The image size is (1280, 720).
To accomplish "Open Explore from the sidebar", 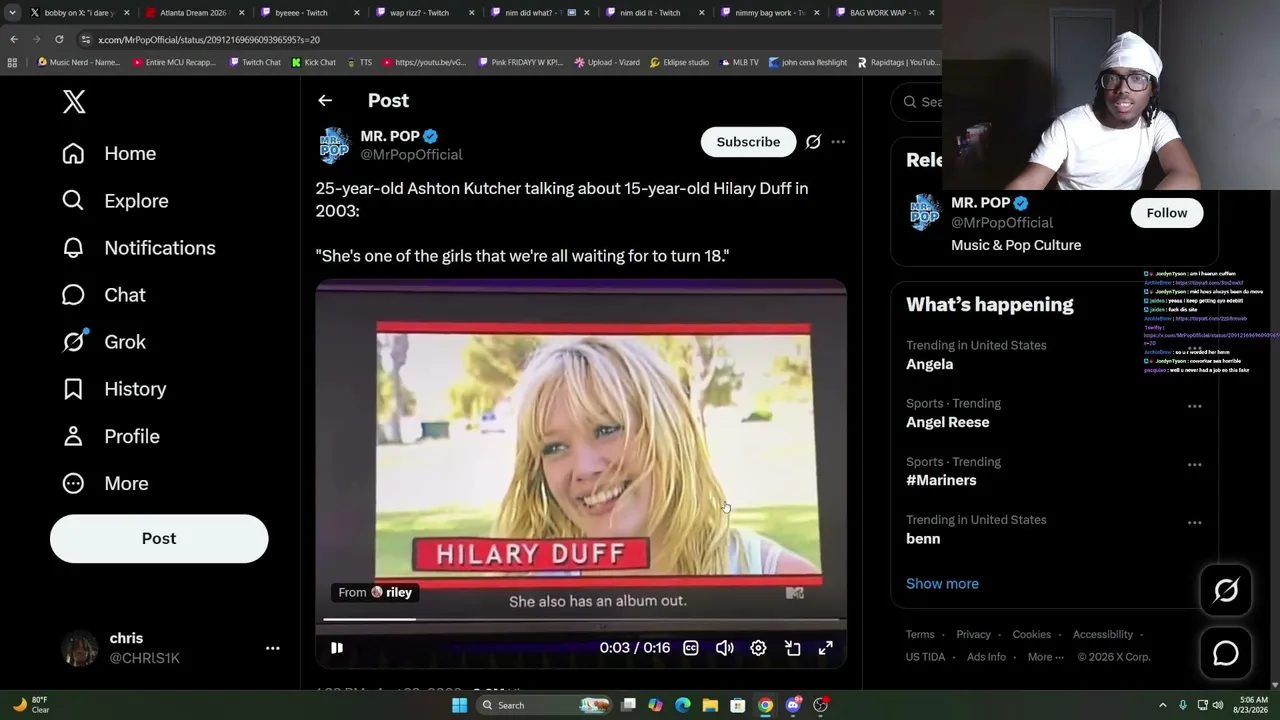I will (x=115, y=200).
